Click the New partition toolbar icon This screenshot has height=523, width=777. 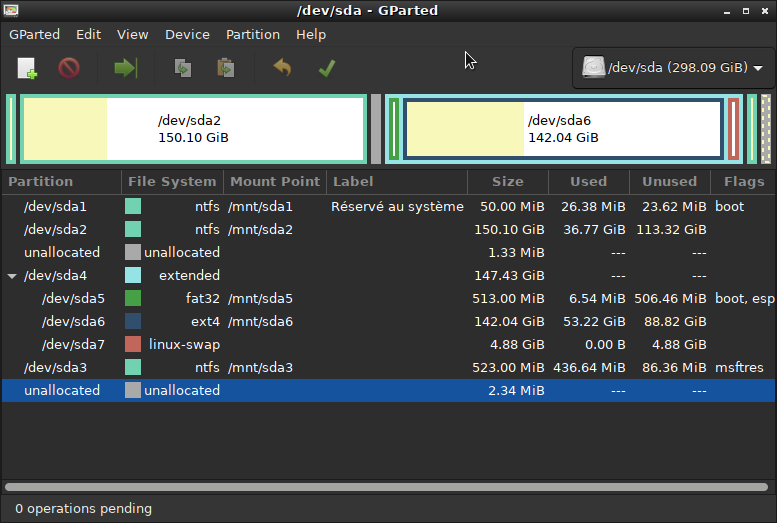[27, 68]
